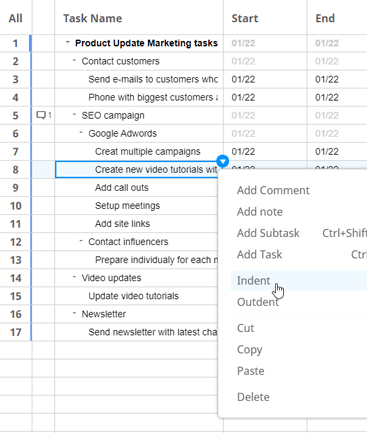Click the Create new video tutorials cell
The width and height of the screenshot is (367, 433).
pyautogui.click(x=137, y=169)
